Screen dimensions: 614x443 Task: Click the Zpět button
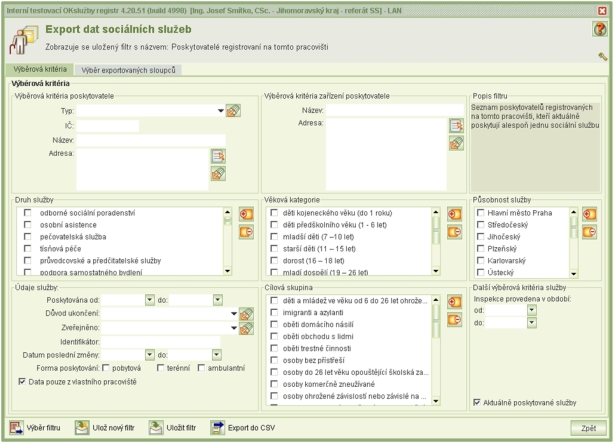(589, 428)
